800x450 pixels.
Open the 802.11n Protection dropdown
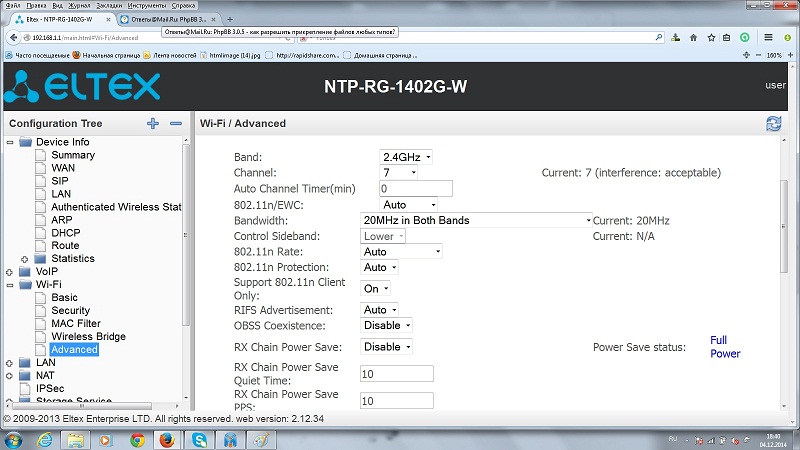379,267
